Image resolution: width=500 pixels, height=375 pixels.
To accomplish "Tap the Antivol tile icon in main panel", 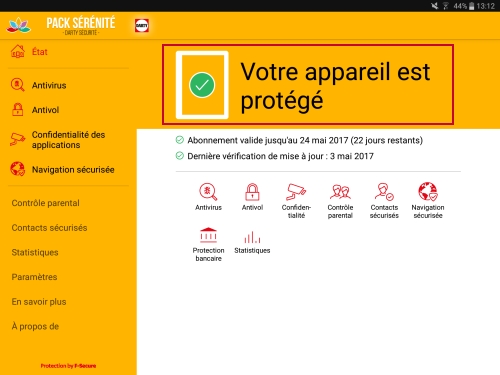I will 252,192.
